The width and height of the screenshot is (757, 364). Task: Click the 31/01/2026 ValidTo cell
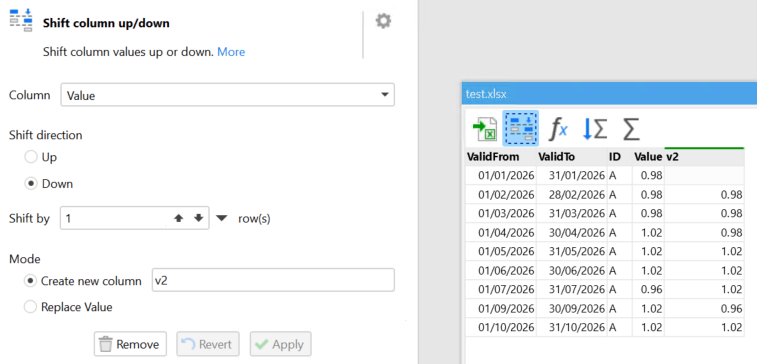coord(572,175)
